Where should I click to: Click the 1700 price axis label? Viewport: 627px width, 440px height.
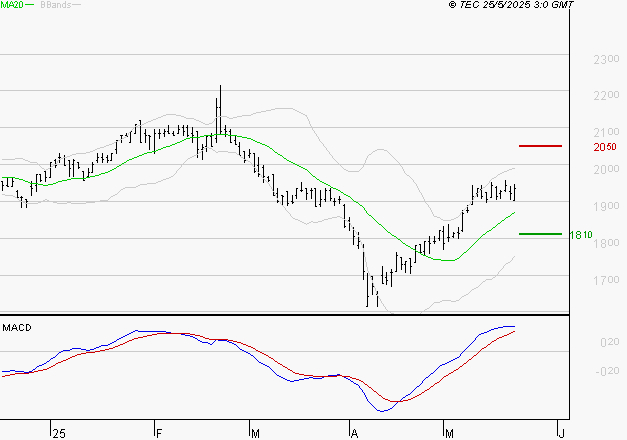606,280
